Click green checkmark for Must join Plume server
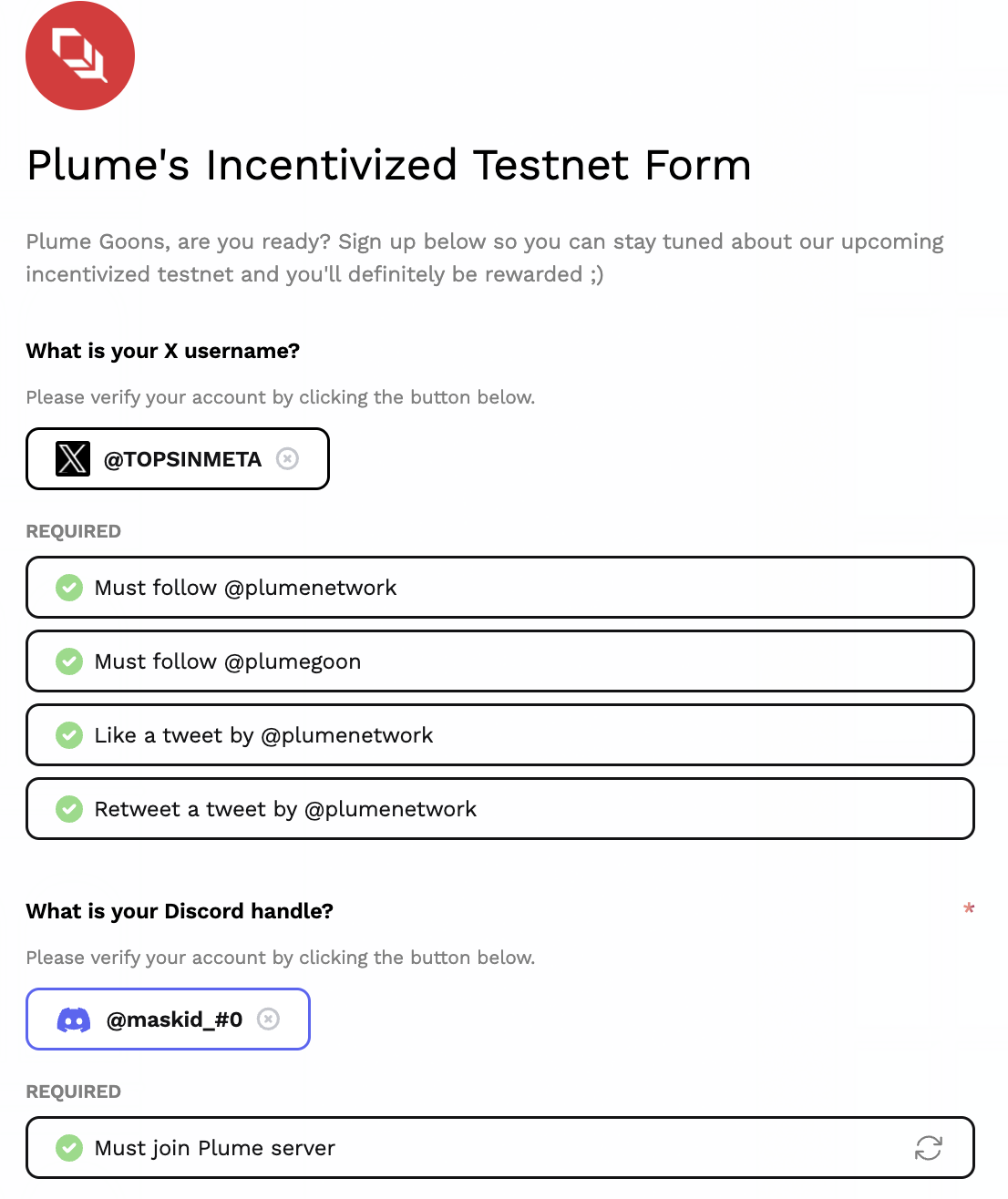 tap(69, 1148)
